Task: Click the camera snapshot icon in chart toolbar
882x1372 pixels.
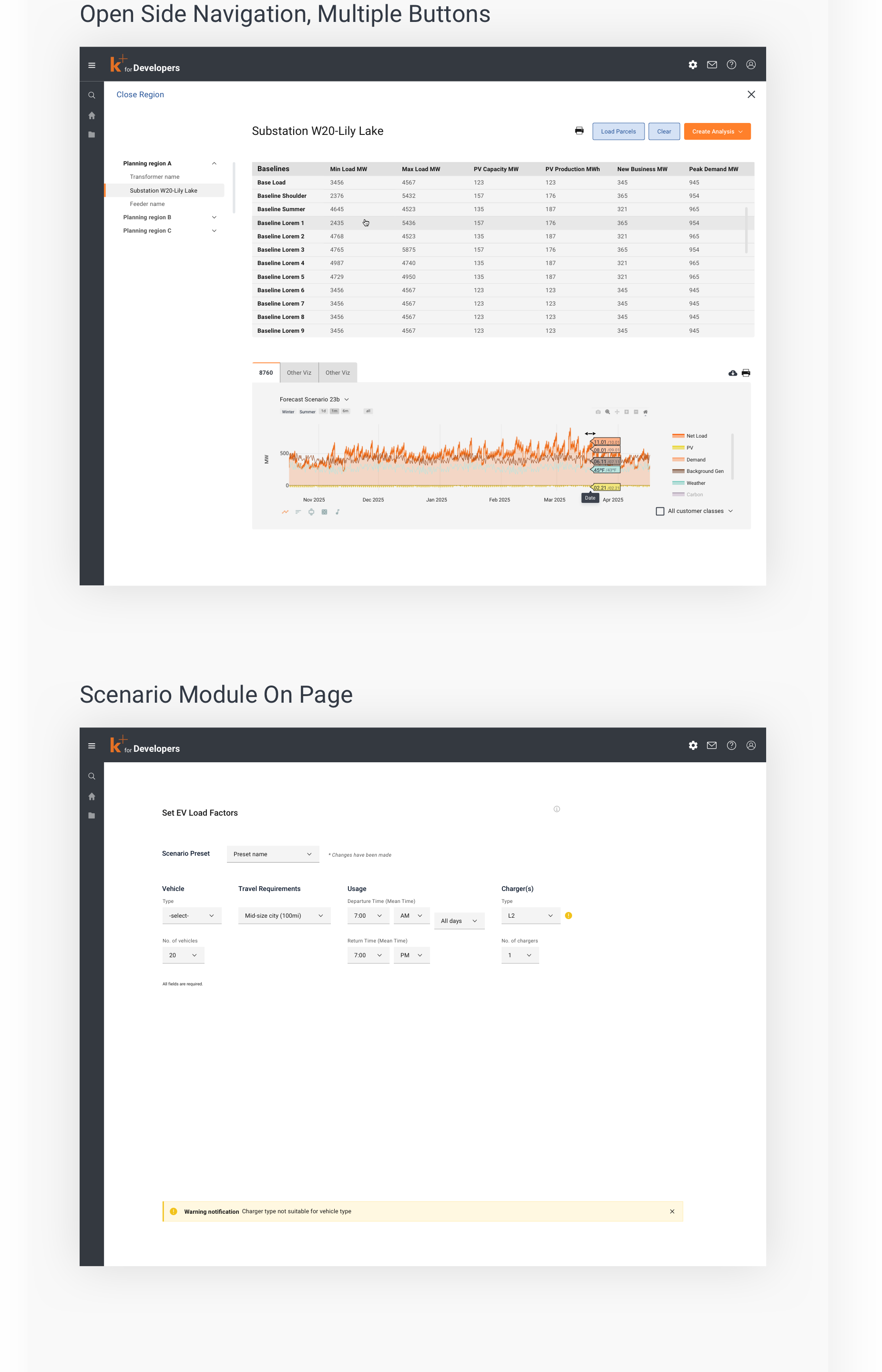Action: (x=598, y=412)
